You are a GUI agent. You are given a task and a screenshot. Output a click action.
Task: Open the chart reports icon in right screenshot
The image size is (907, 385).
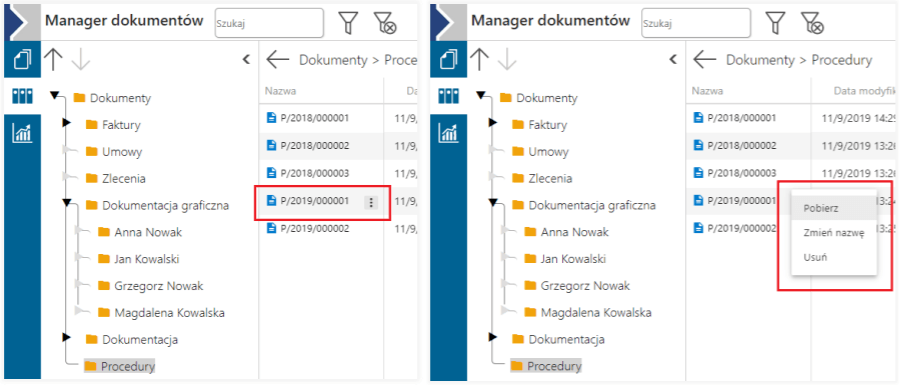click(x=449, y=133)
